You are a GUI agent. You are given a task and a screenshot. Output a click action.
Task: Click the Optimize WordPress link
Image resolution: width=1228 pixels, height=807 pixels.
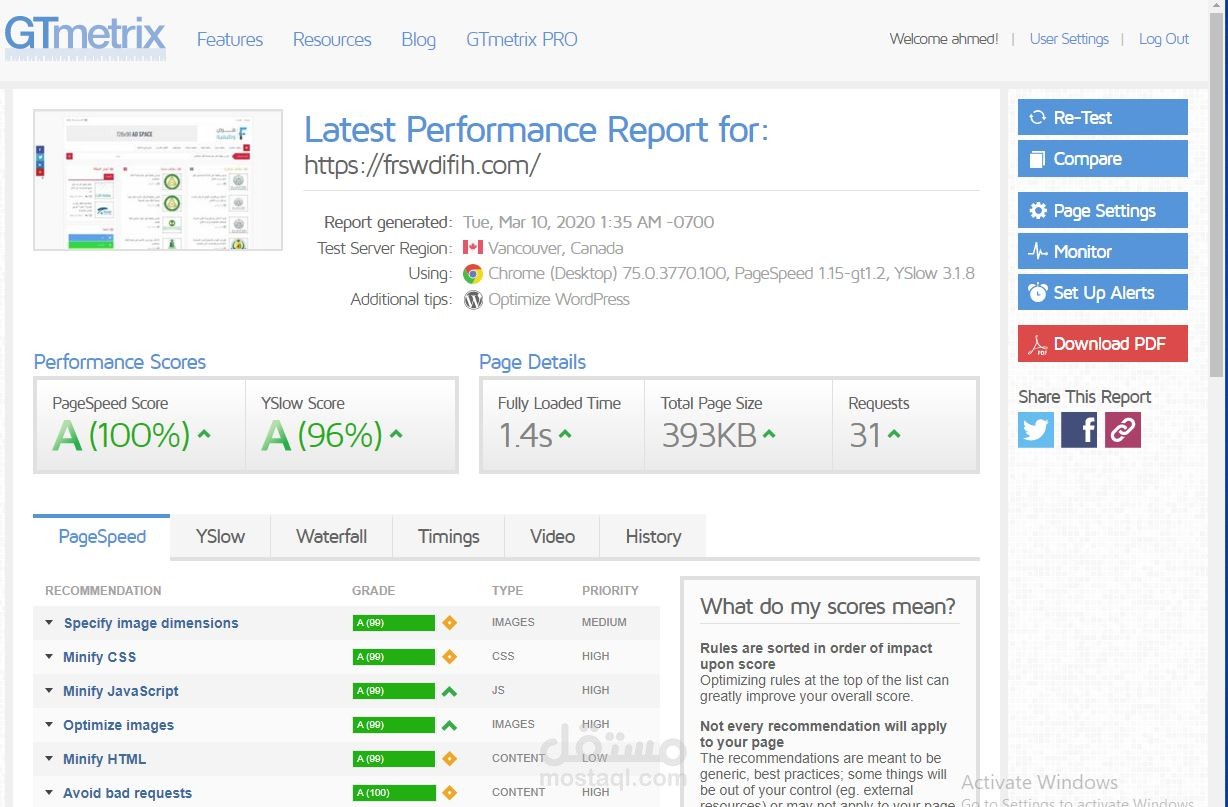[559, 299]
